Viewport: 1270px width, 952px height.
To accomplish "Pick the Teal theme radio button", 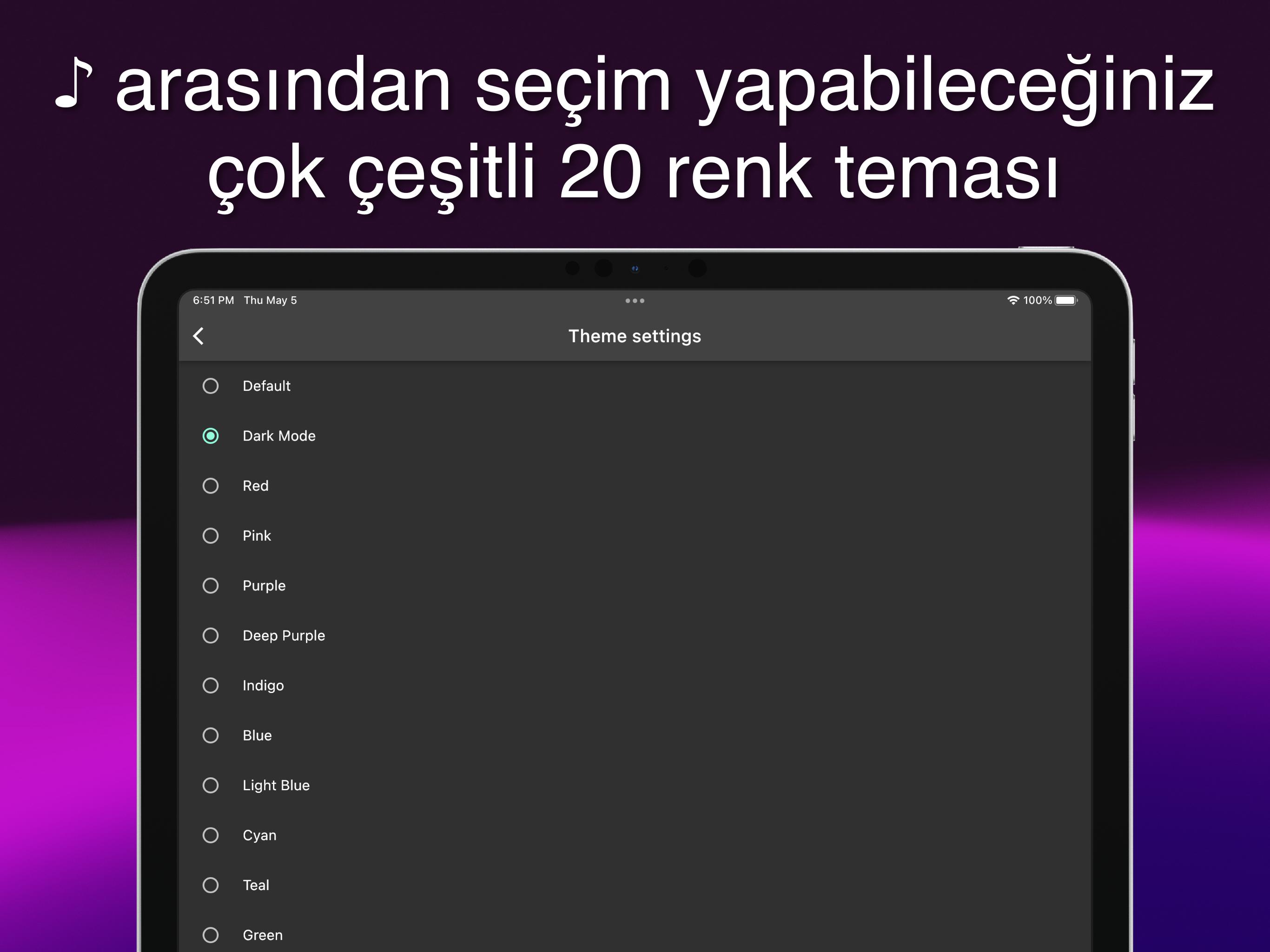I will [211, 886].
